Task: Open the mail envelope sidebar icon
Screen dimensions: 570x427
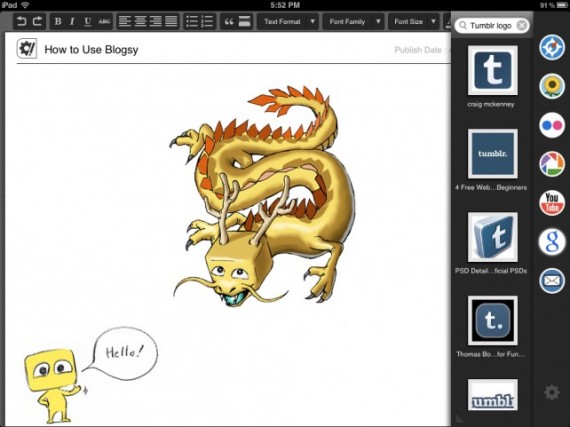Action: tap(552, 281)
